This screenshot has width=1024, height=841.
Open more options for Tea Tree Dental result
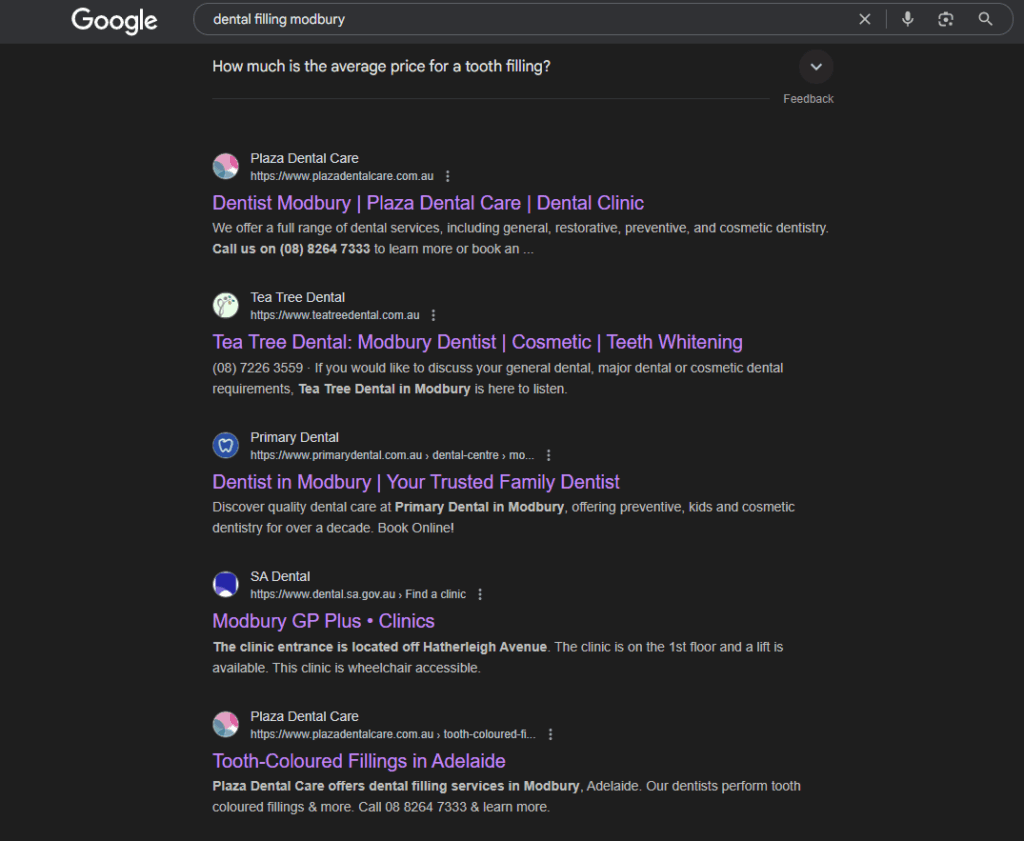click(x=433, y=315)
